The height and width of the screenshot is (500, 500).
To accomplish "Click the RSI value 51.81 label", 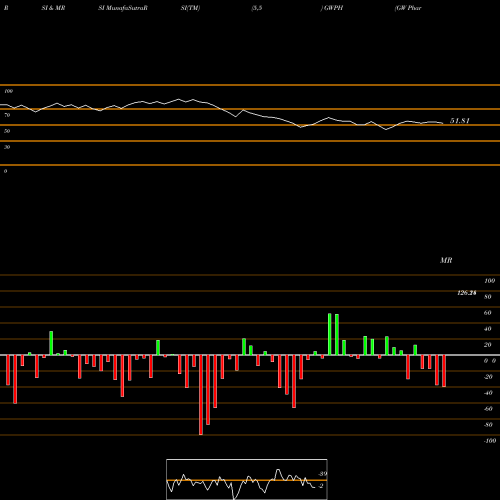I will 460,121.
